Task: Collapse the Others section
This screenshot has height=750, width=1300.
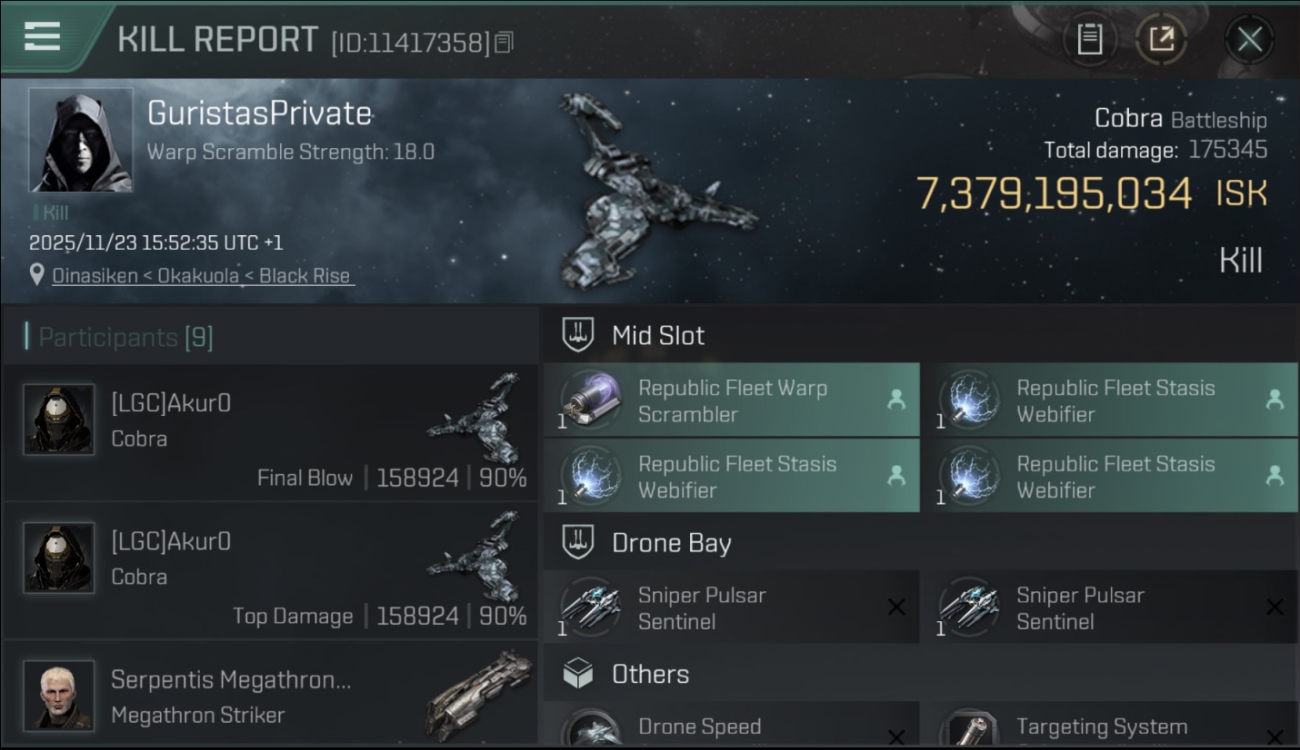Action: [x=650, y=674]
